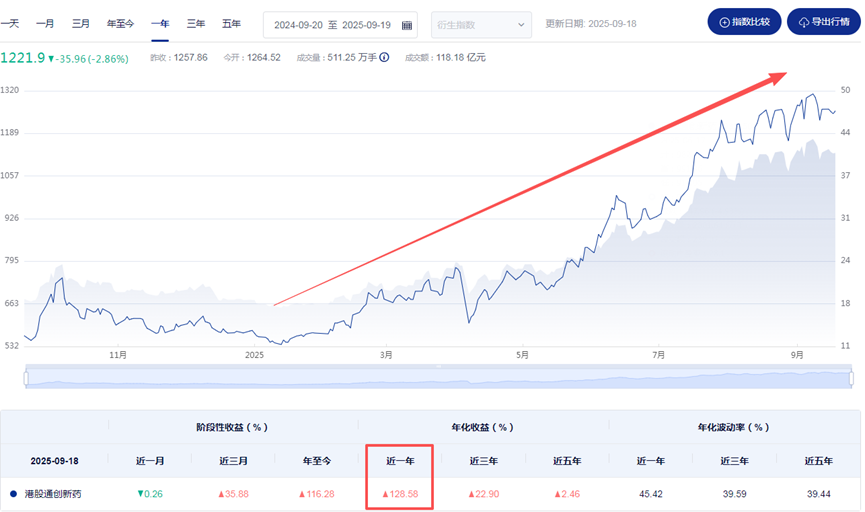Image resolution: width=865 pixels, height=512 pixels.
Task: Click the info icon beside 成交量
Action: [384, 57]
